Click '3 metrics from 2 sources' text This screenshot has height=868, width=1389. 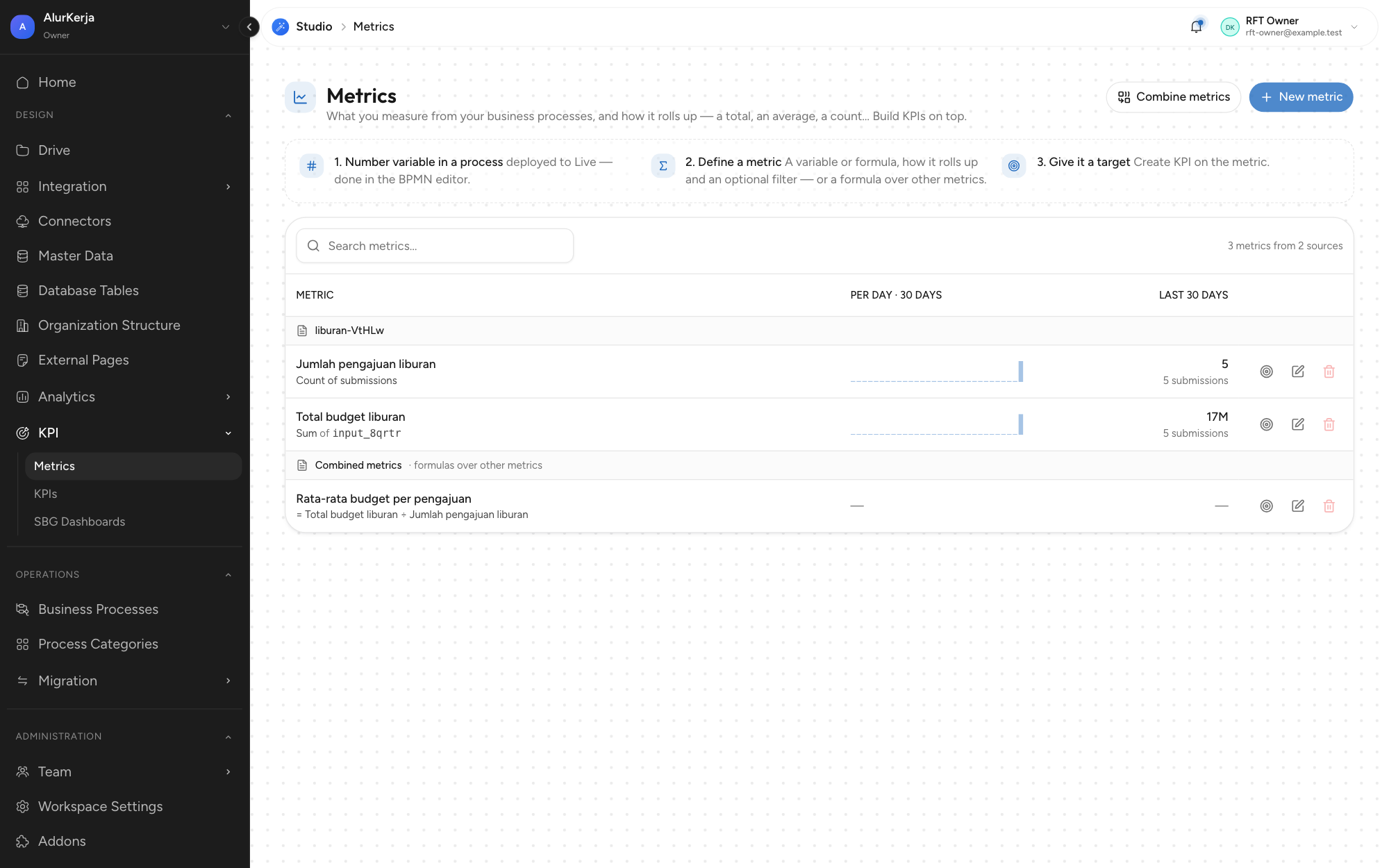pyautogui.click(x=1285, y=246)
